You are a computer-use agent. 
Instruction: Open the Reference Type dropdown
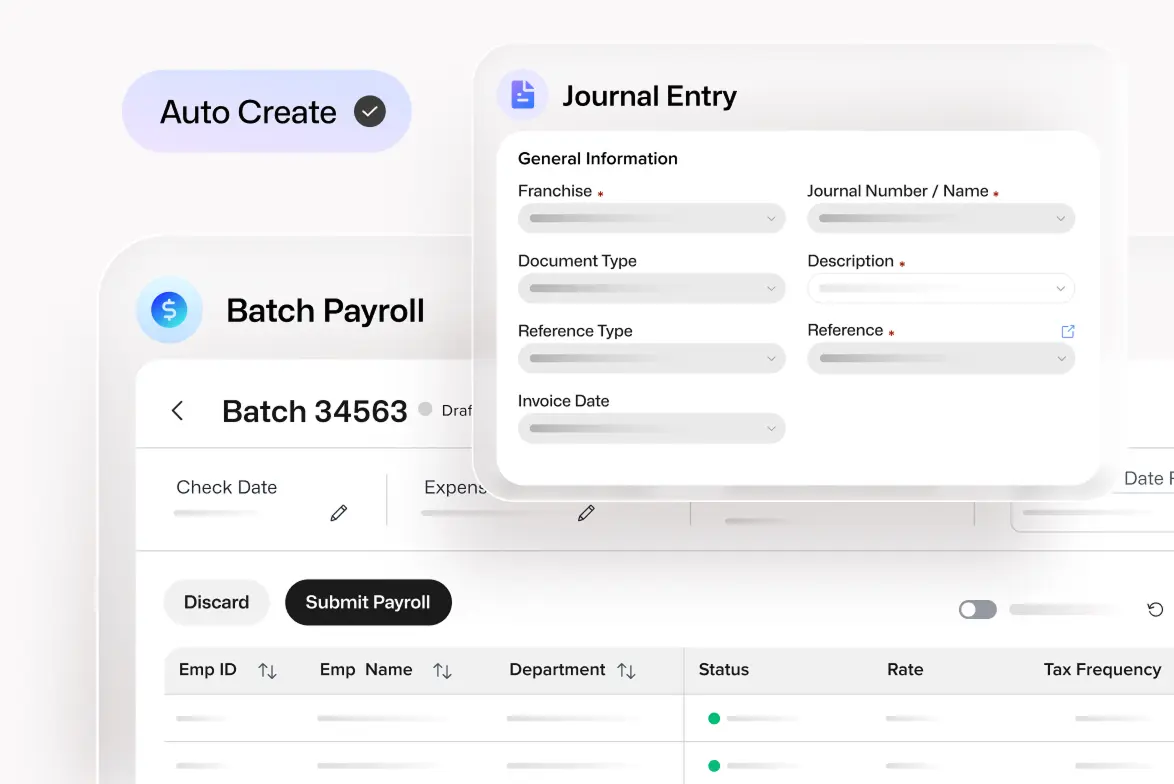point(651,359)
